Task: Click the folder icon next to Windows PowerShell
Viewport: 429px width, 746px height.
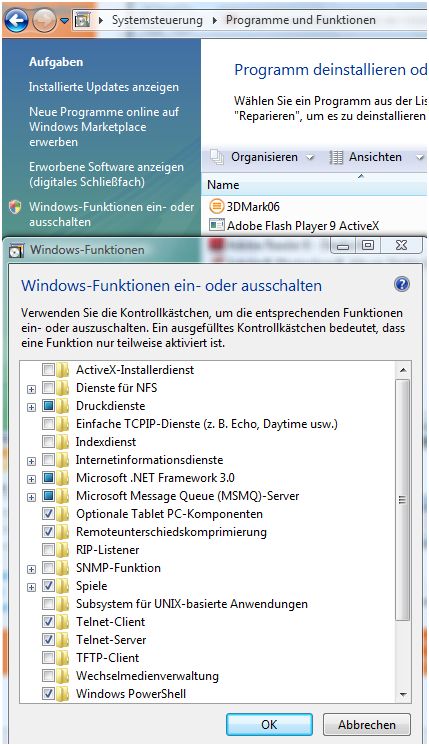Action: coord(62,694)
